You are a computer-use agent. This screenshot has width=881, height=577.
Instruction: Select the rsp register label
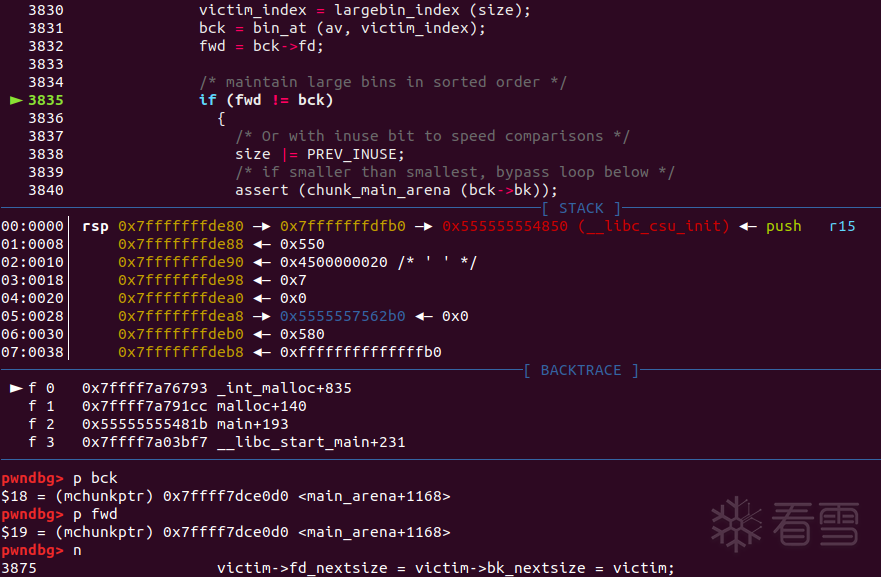coord(95,226)
